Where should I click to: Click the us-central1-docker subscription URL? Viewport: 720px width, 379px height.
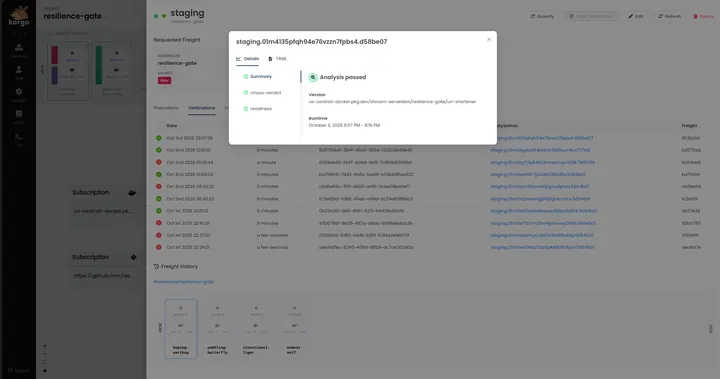click(102, 211)
